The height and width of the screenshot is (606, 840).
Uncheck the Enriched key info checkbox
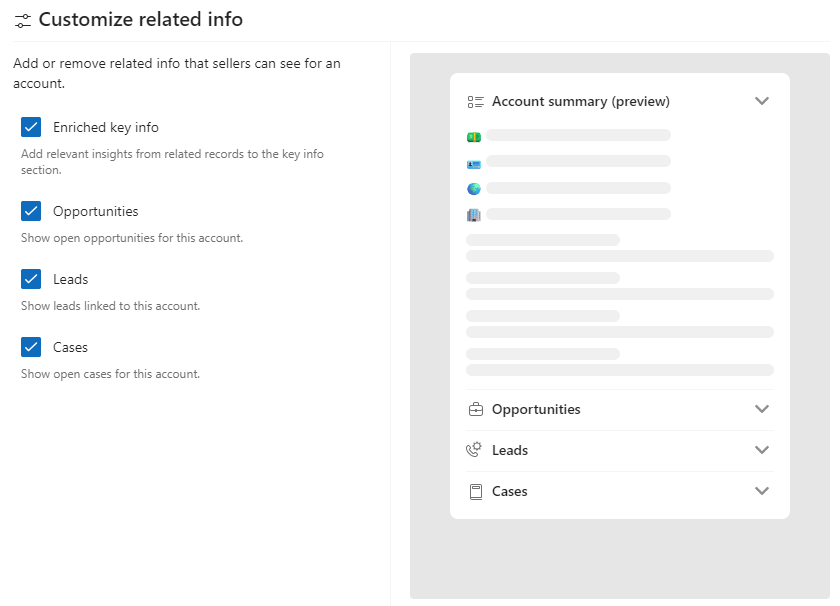click(x=31, y=127)
